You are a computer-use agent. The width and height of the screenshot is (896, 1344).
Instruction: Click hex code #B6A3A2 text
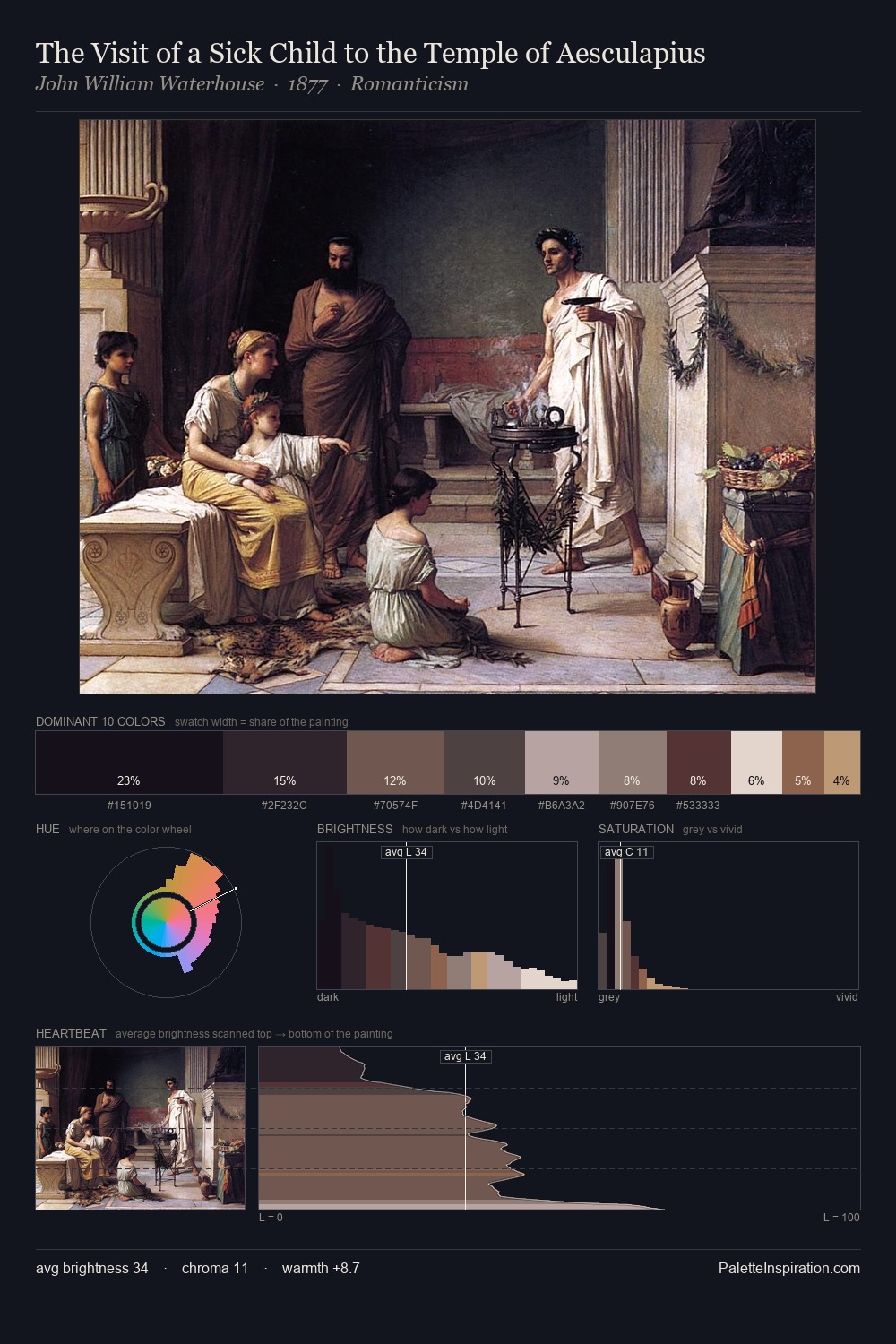(561, 806)
